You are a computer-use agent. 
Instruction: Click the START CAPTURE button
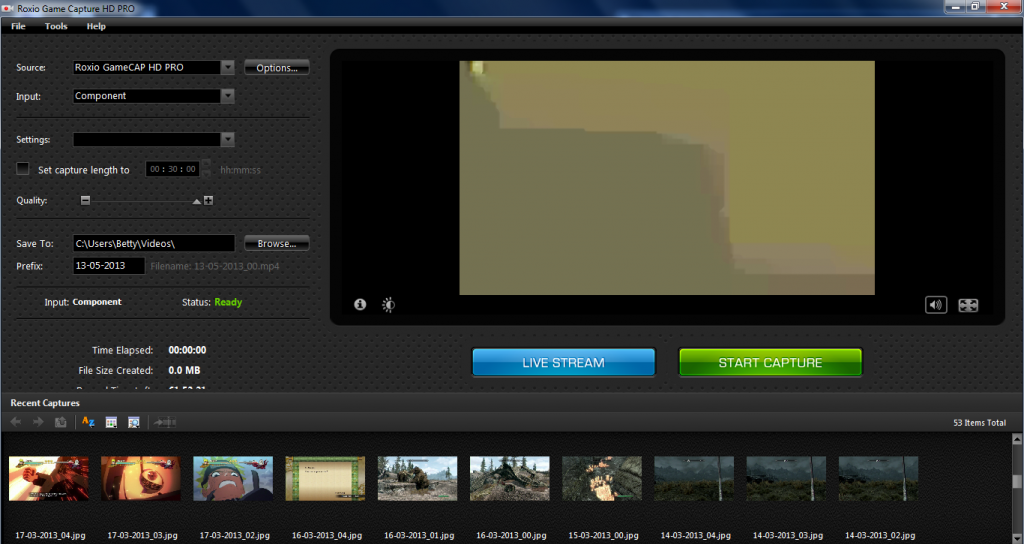pos(771,362)
